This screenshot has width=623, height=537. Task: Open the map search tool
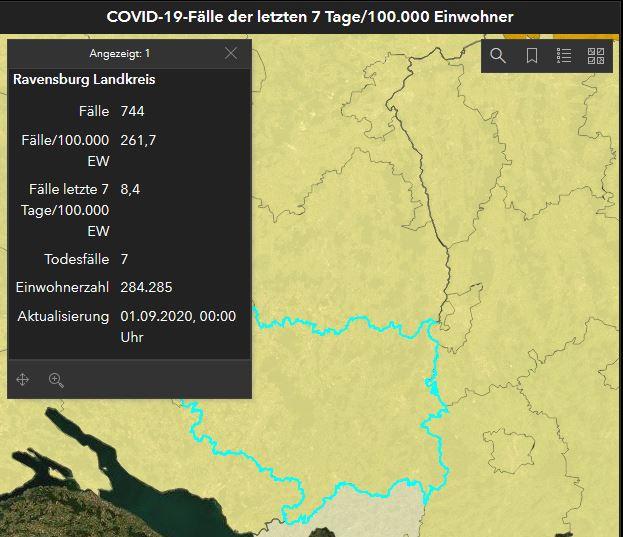coord(498,56)
